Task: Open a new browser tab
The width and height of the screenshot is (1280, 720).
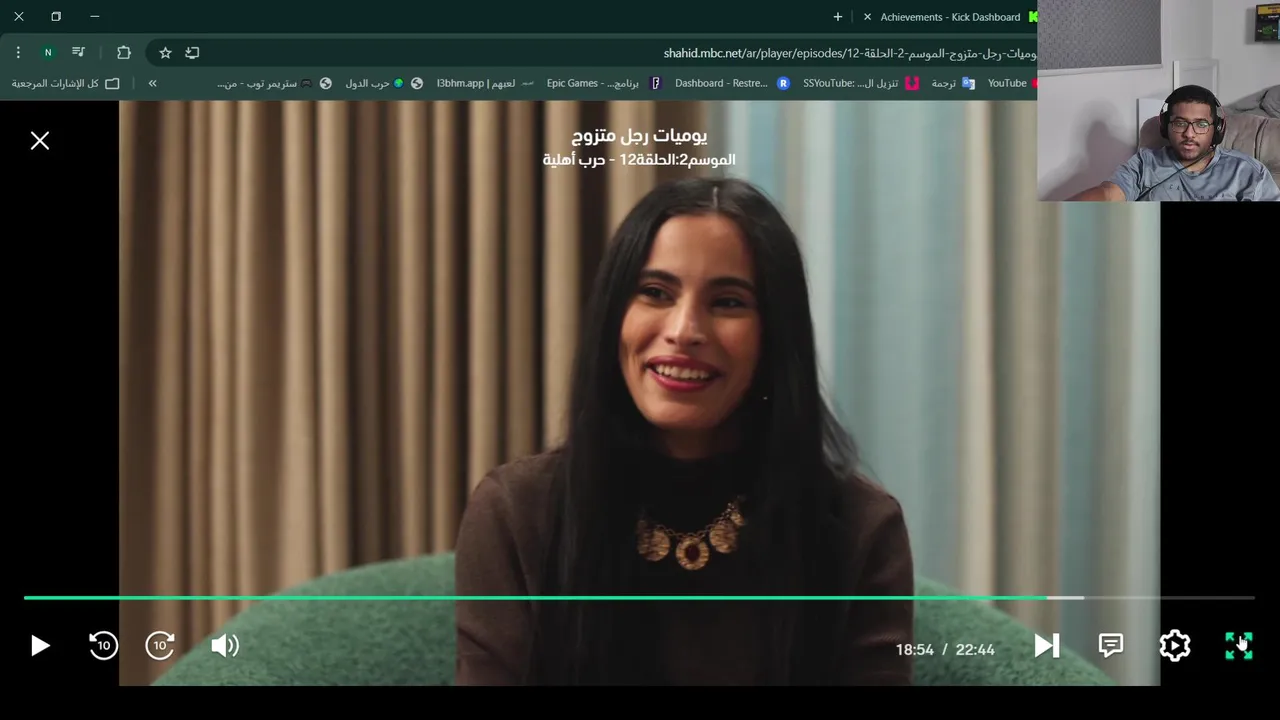Action: [x=838, y=16]
